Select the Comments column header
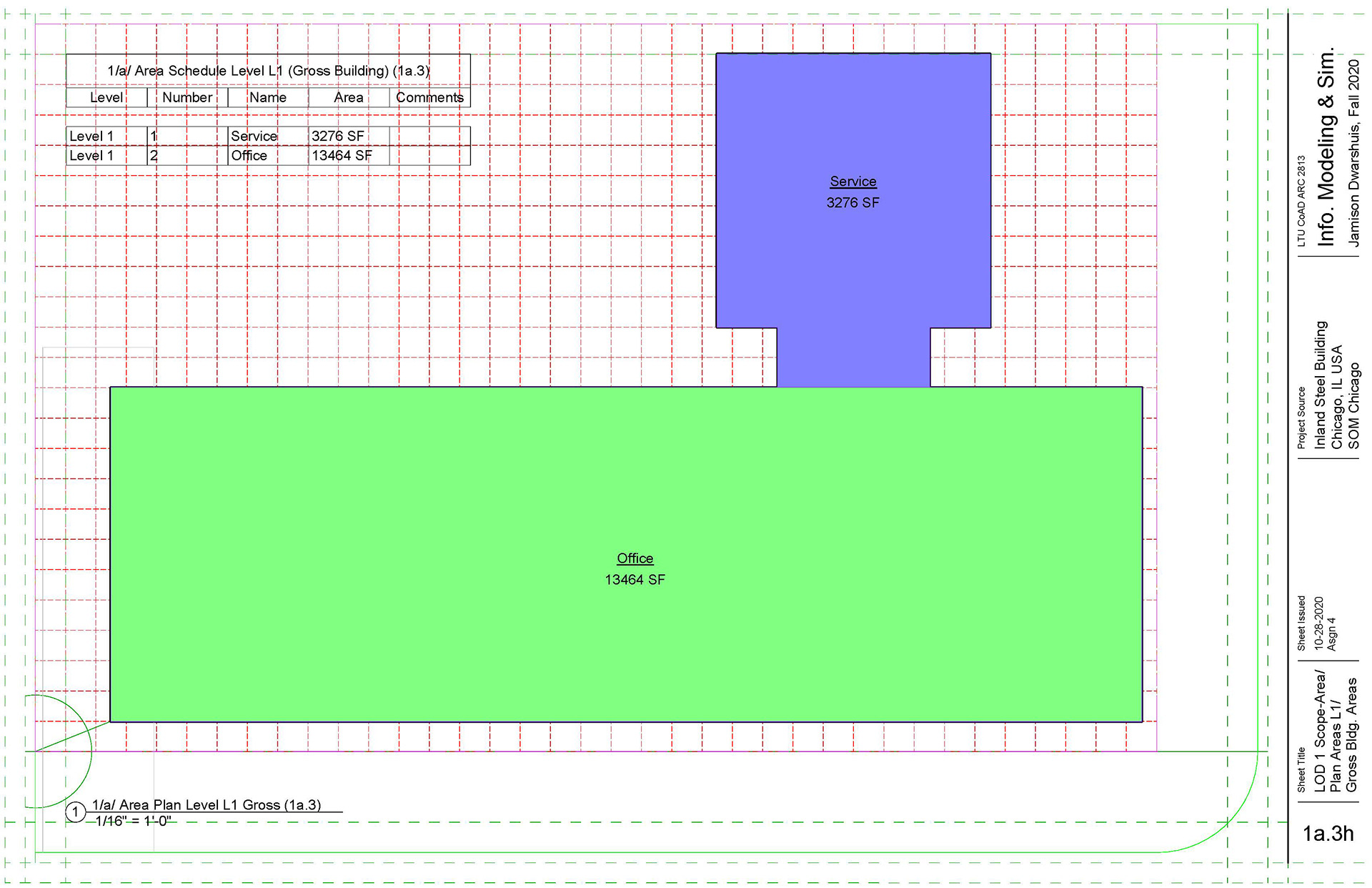1372x888 pixels. point(429,98)
